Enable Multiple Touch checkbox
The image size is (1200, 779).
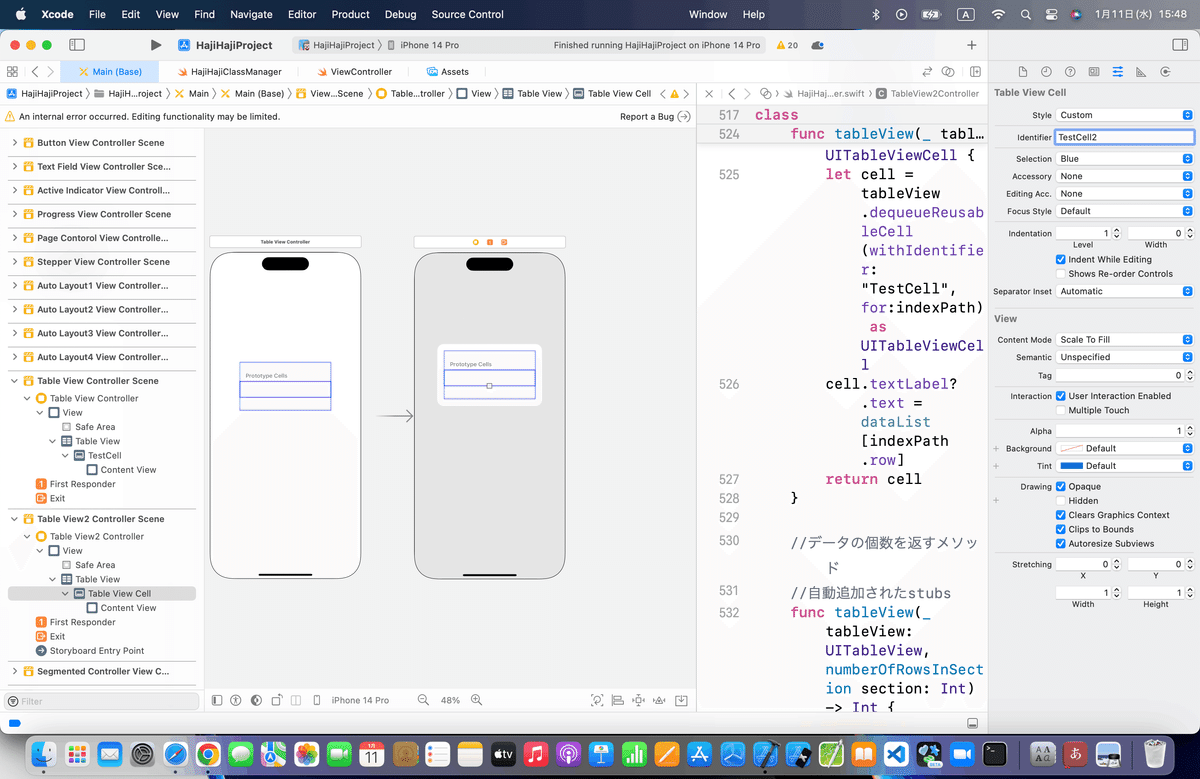[x=1061, y=410]
